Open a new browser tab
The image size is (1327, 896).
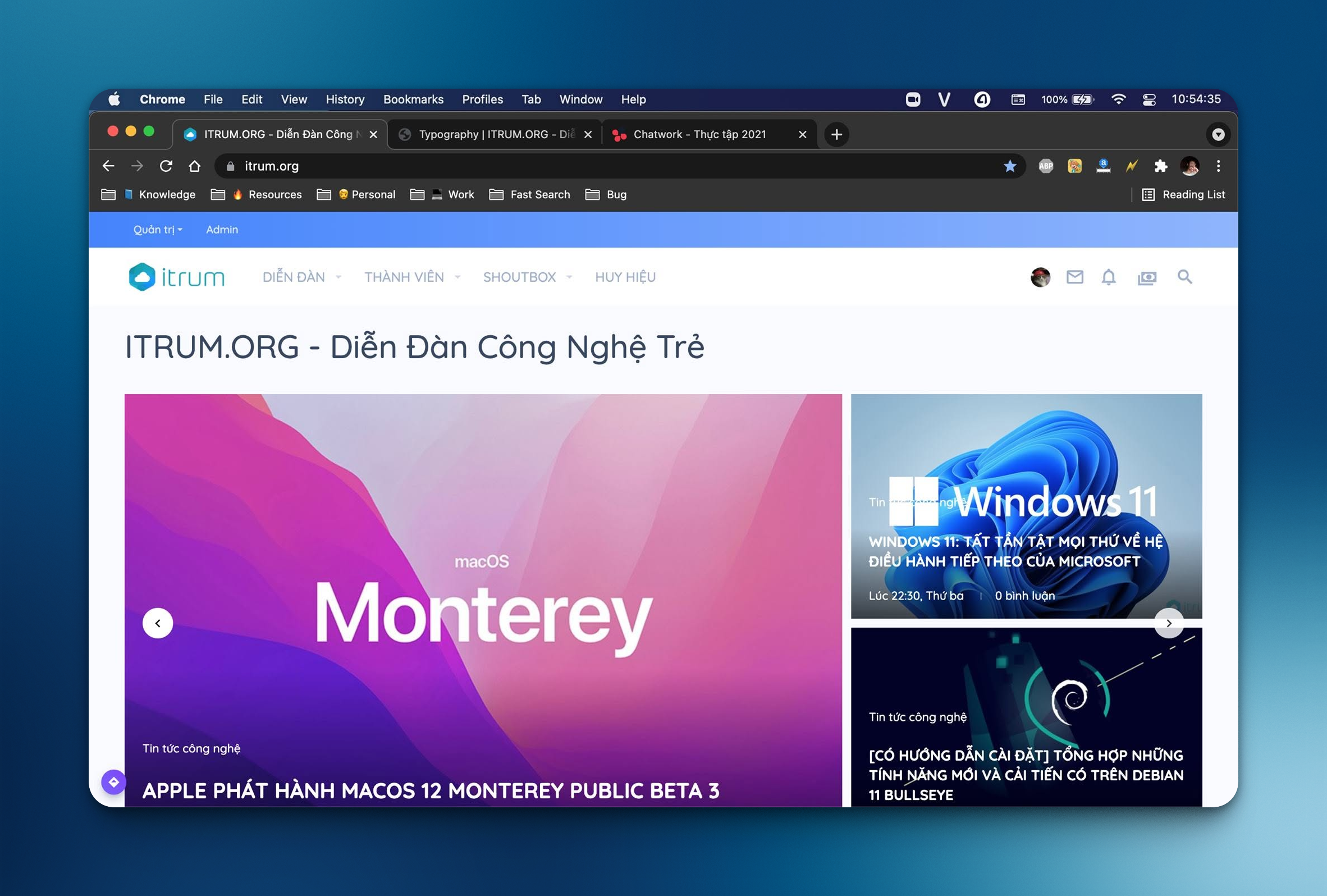point(836,135)
